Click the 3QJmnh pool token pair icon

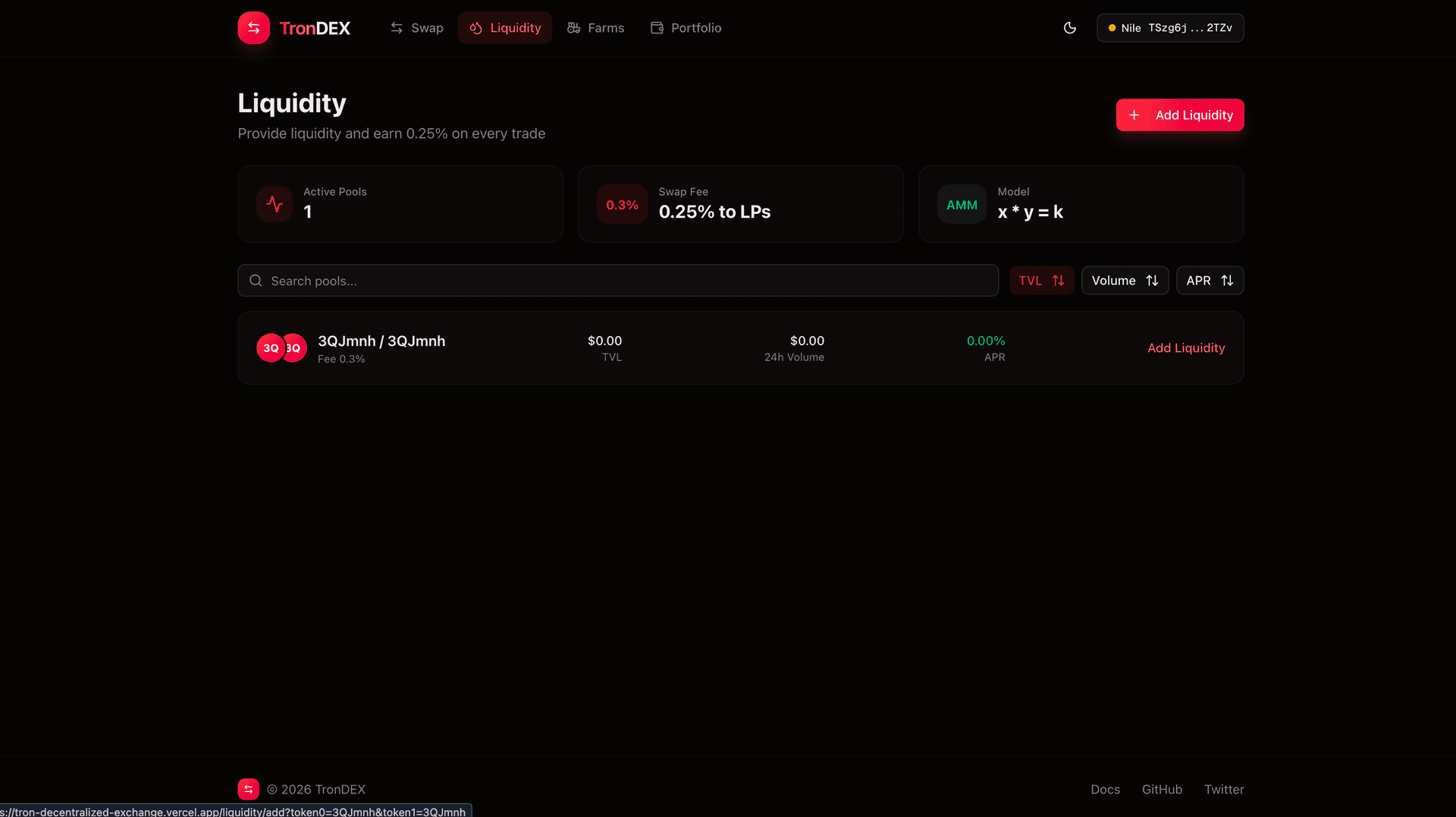281,348
